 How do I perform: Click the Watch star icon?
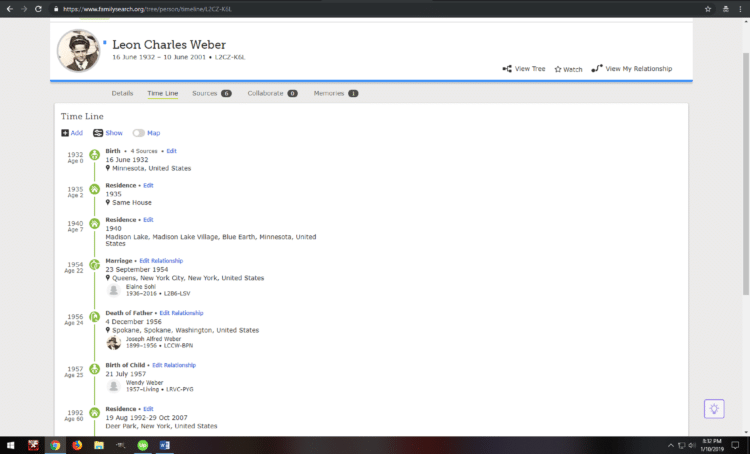(558, 69)
